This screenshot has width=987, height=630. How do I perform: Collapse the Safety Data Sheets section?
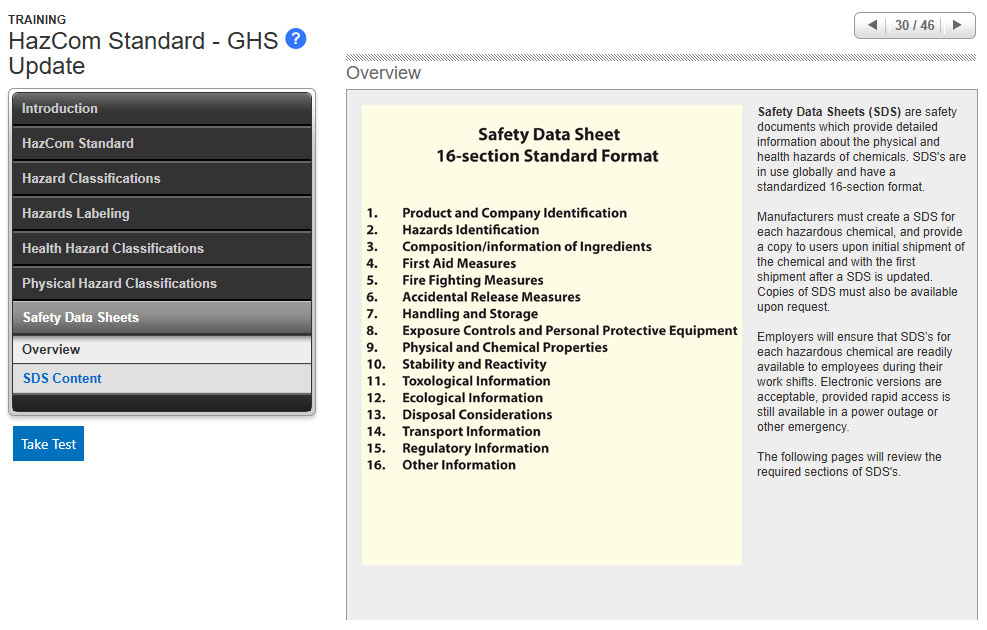click(x=162, y=318)
